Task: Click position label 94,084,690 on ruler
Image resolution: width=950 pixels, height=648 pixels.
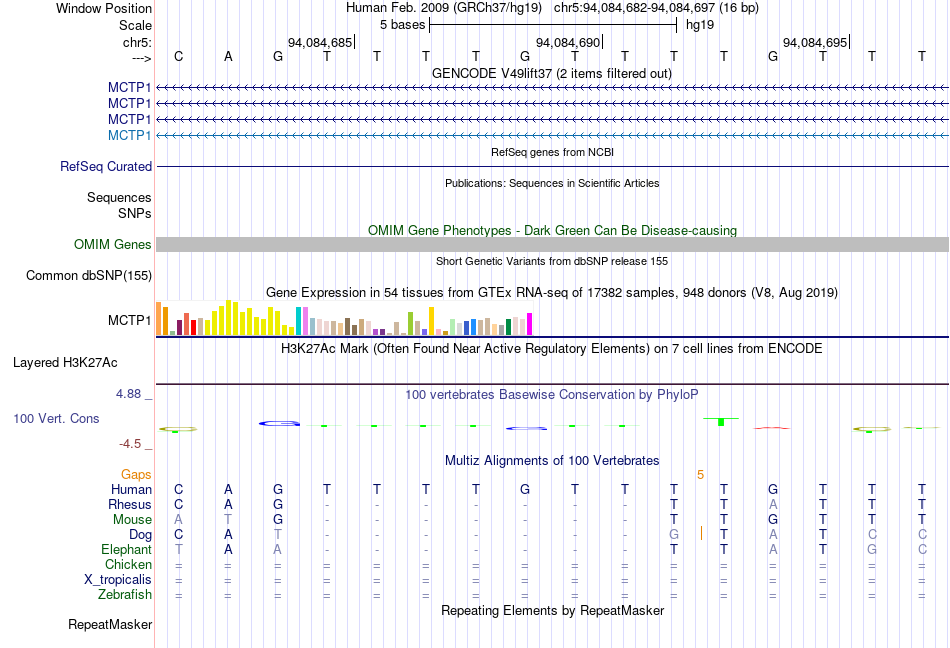Action: tap(568, 42)
